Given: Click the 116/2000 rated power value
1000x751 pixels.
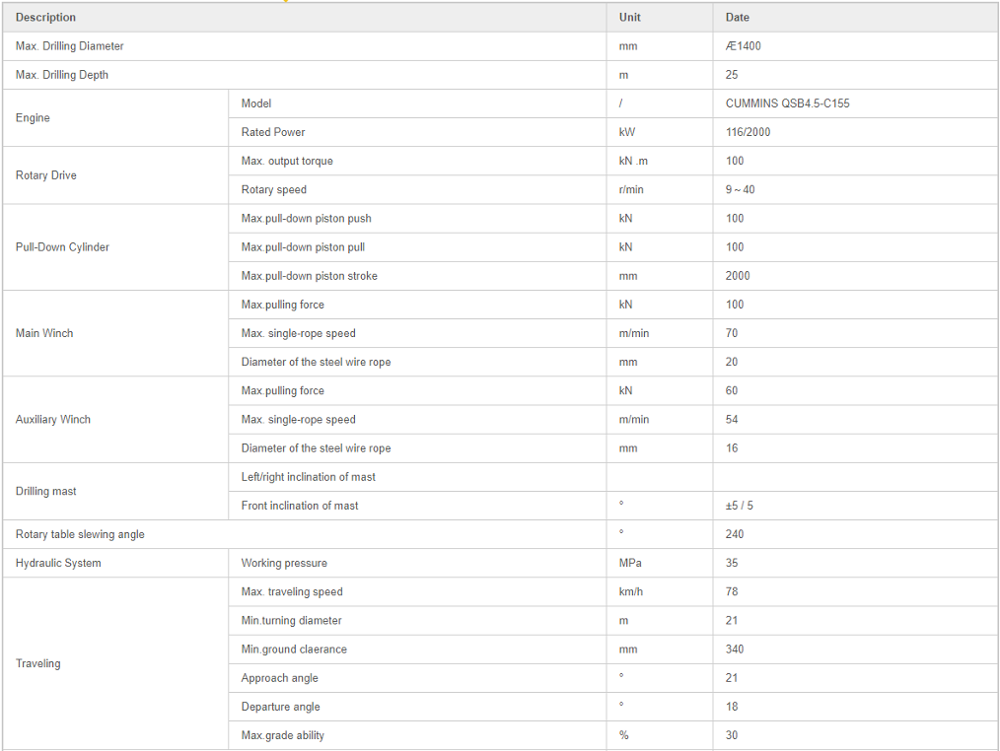Looking at the screenshot, I should 748,132.
